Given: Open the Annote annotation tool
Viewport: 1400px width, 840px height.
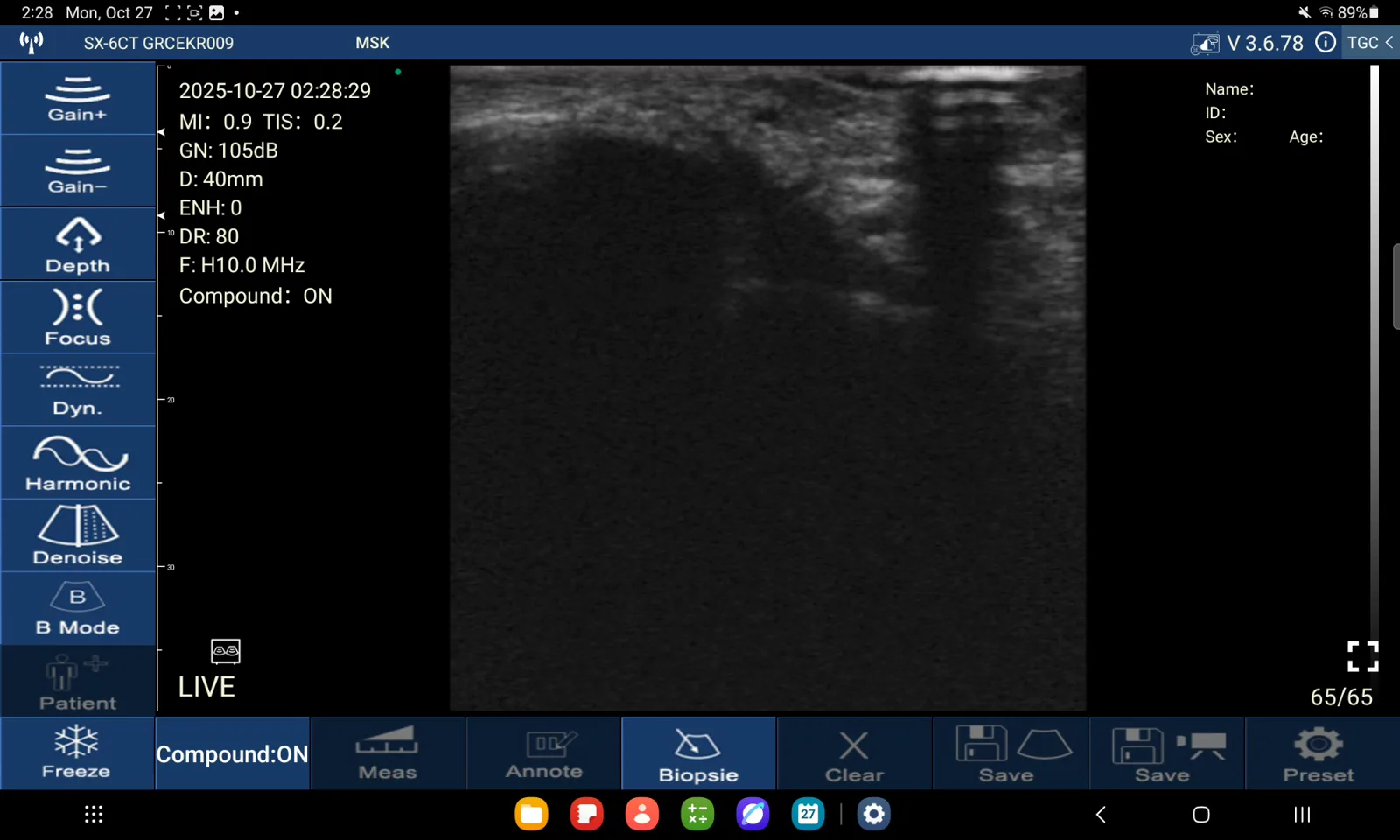Looking at the screenshot, I should click(543, 753).
